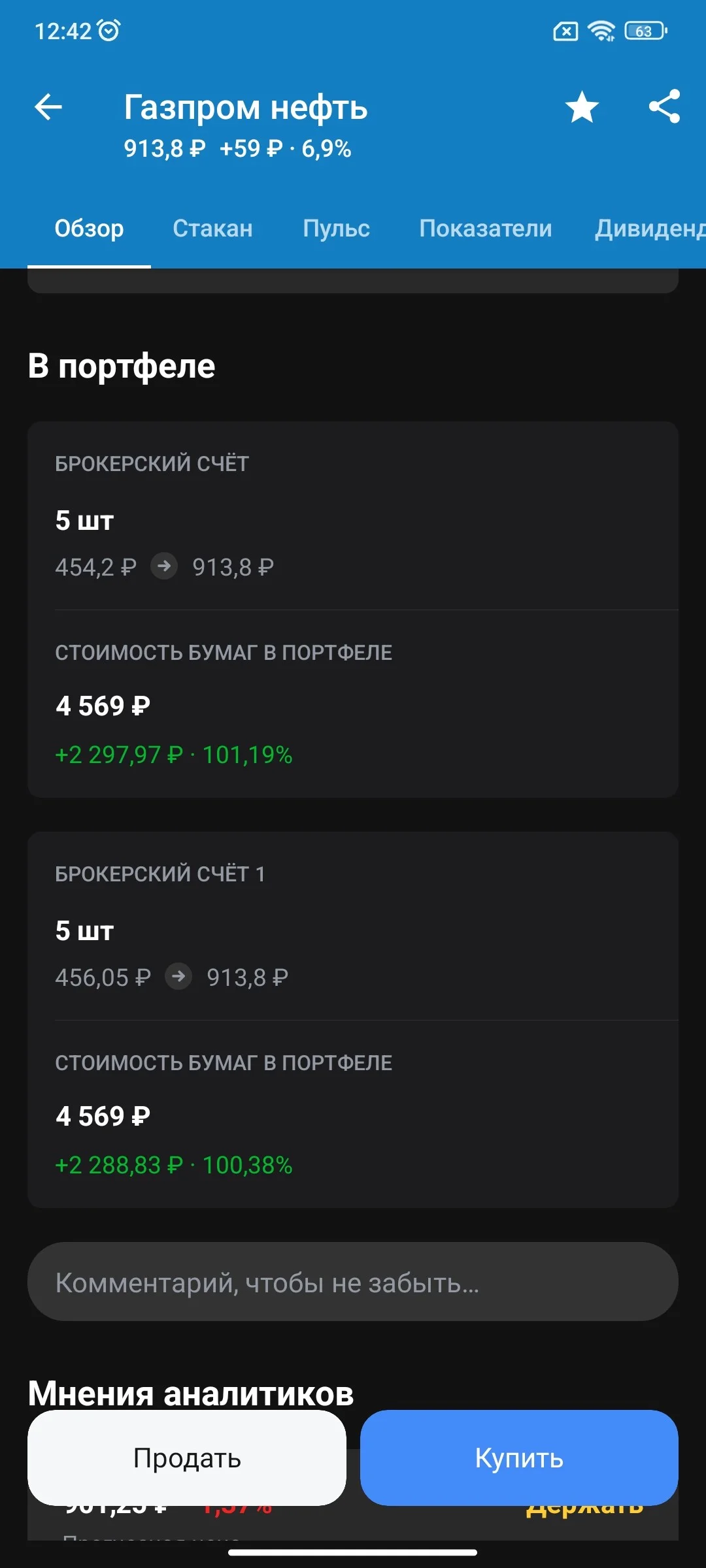Tap the Продать button
706x1568 pixels.
(x=187, y=1458)
